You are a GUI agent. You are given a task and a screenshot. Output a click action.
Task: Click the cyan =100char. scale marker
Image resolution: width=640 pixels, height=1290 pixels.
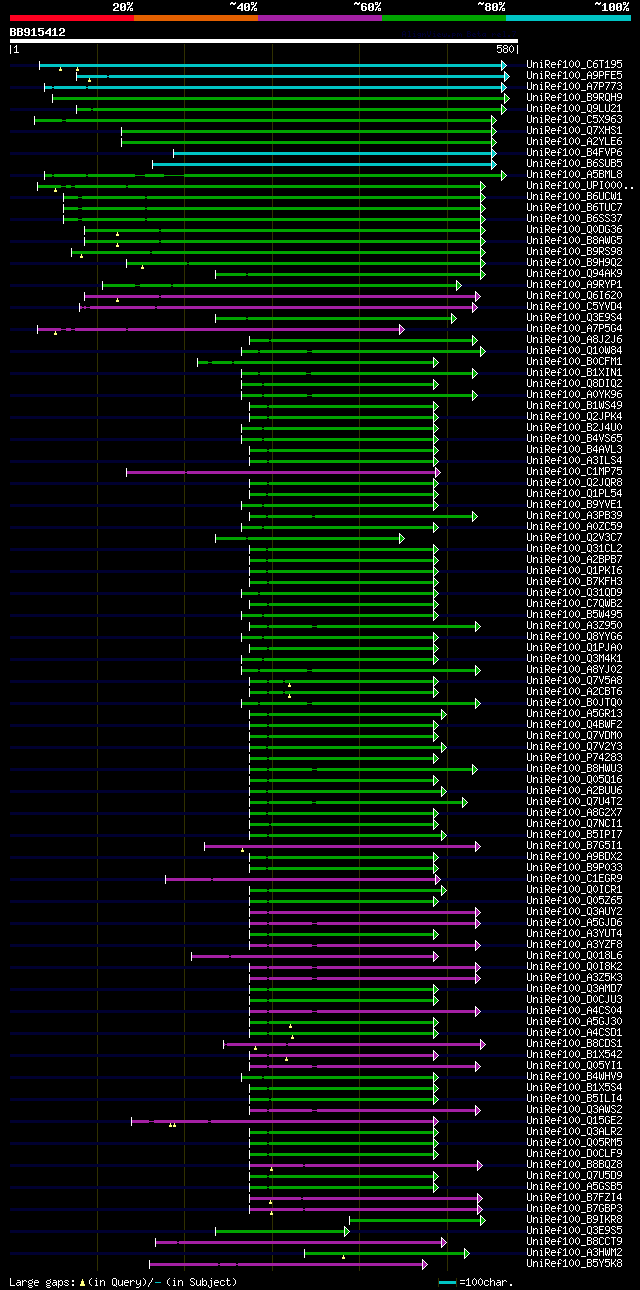(x=447, y=1281)
